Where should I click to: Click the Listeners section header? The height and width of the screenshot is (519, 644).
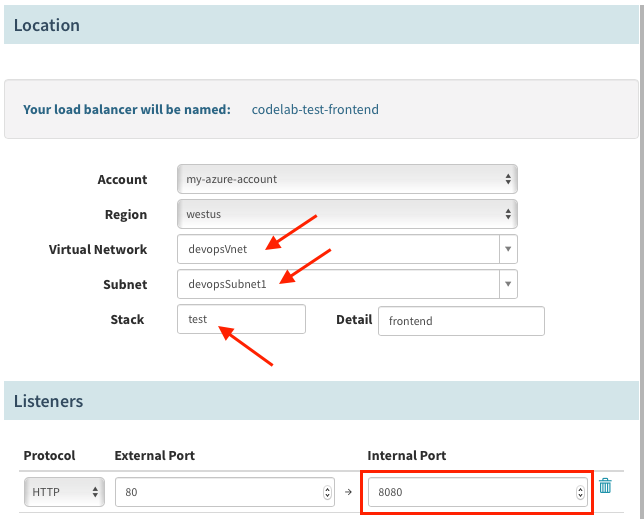tap(321, 401)
